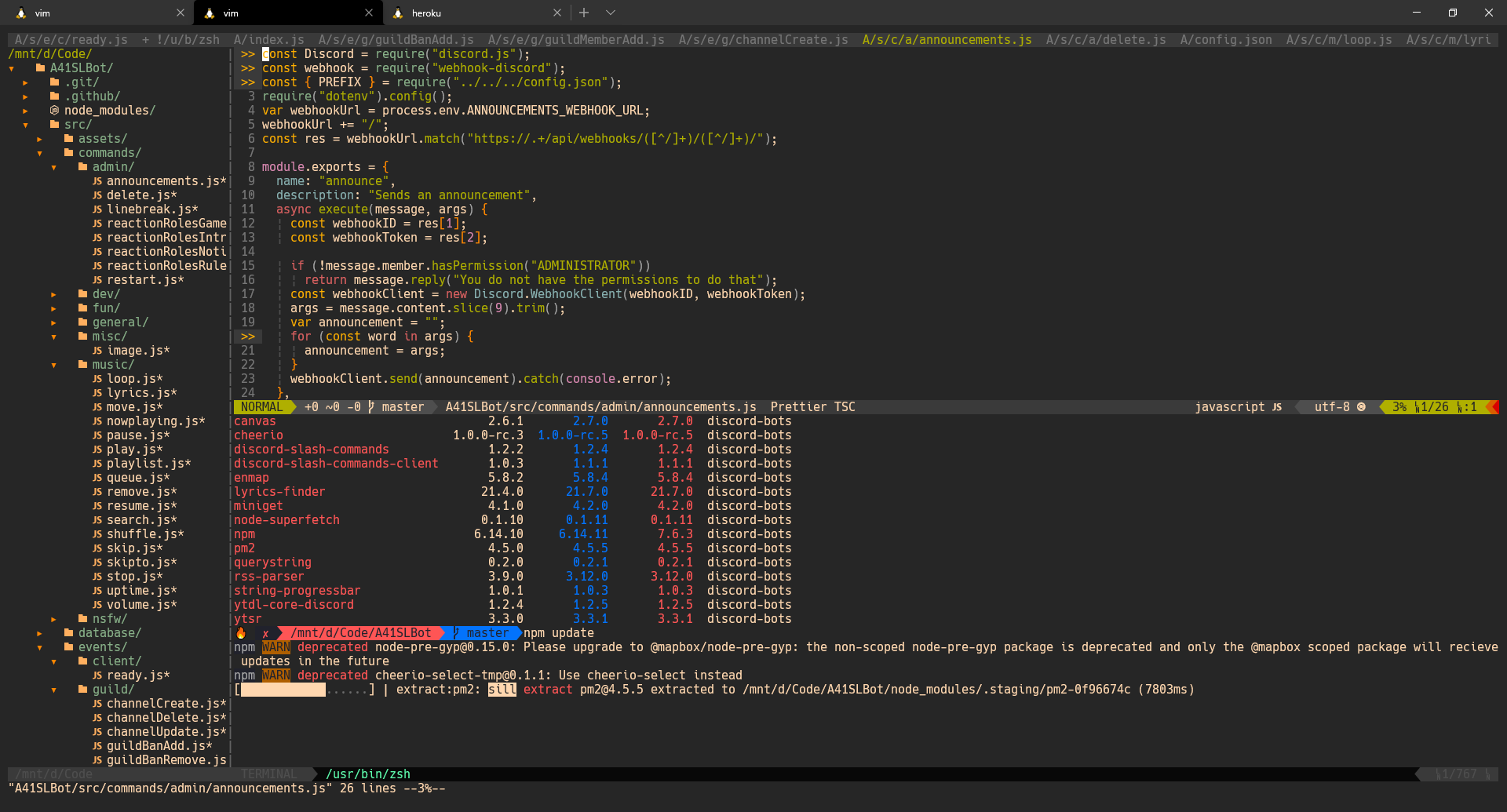This screenshot has height=812, width=1507.
Task: Click the node_modules folder icon
Action: (54, 111)
